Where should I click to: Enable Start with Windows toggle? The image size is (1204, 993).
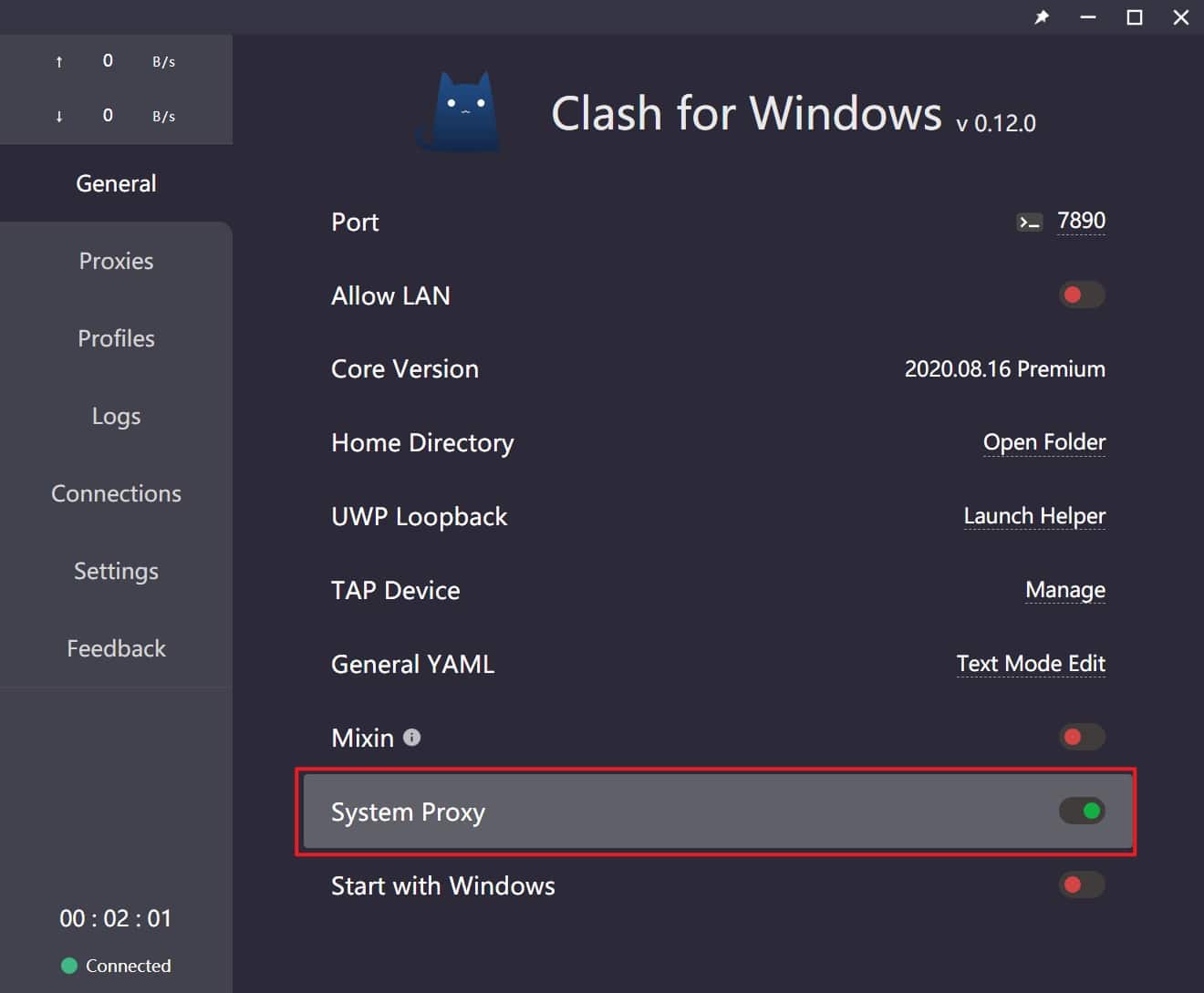click(1082, 884)
